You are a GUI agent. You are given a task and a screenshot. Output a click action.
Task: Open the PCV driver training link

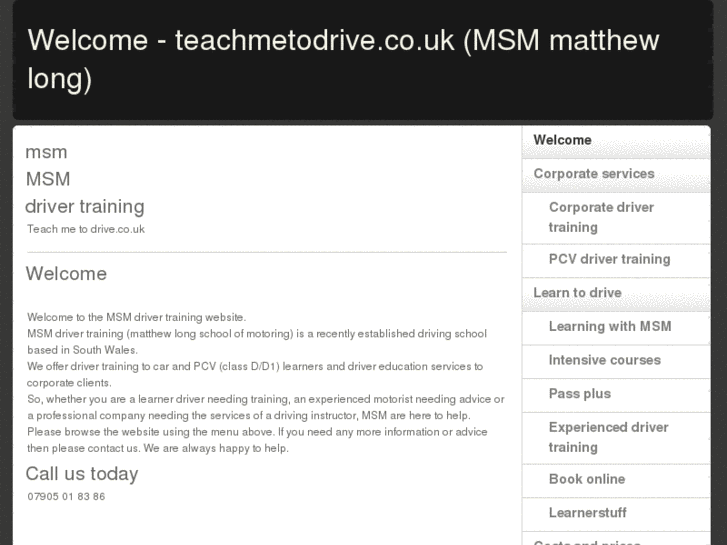tap(609, 259)
